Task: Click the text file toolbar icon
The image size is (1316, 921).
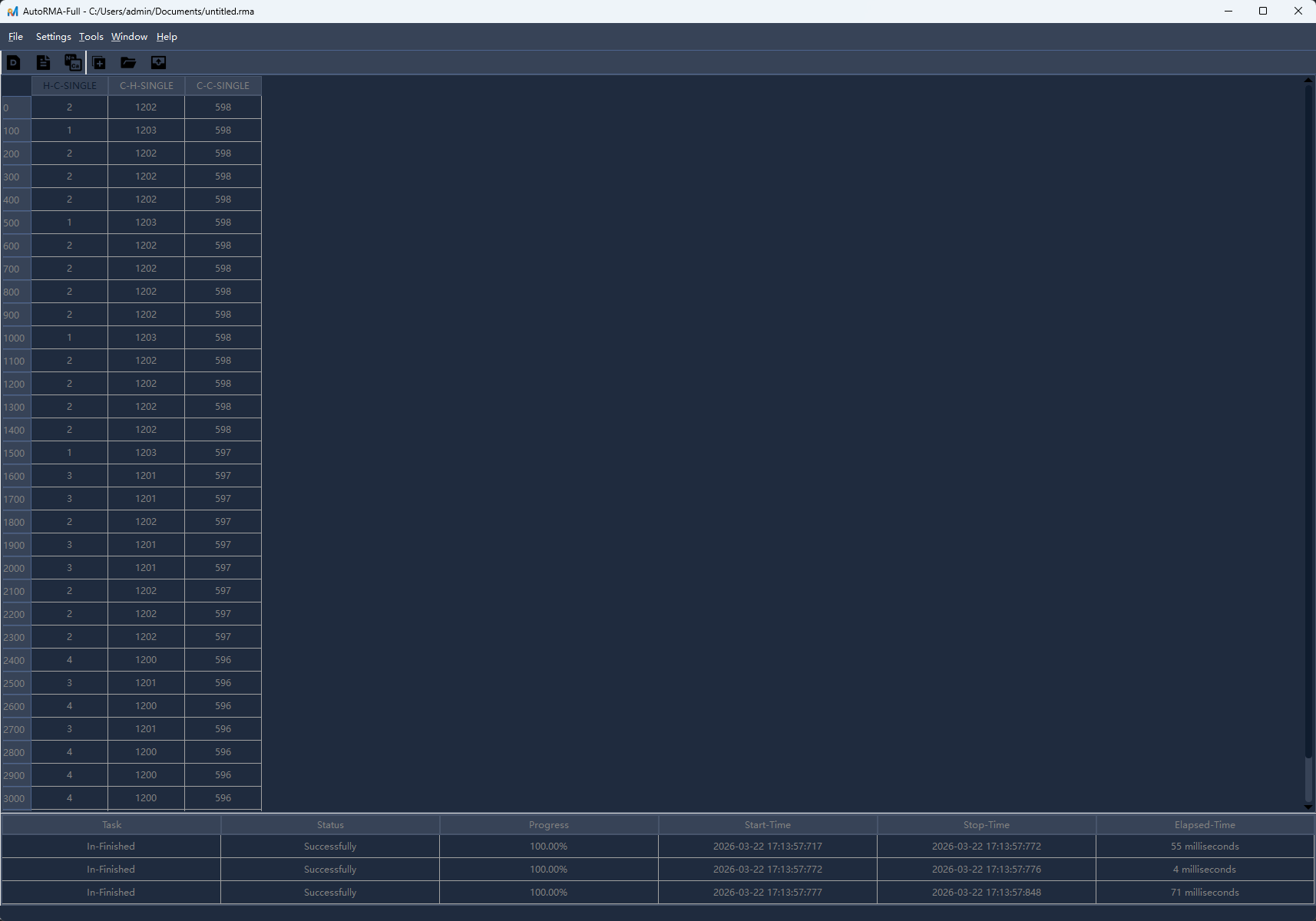Action: point(43,63)
